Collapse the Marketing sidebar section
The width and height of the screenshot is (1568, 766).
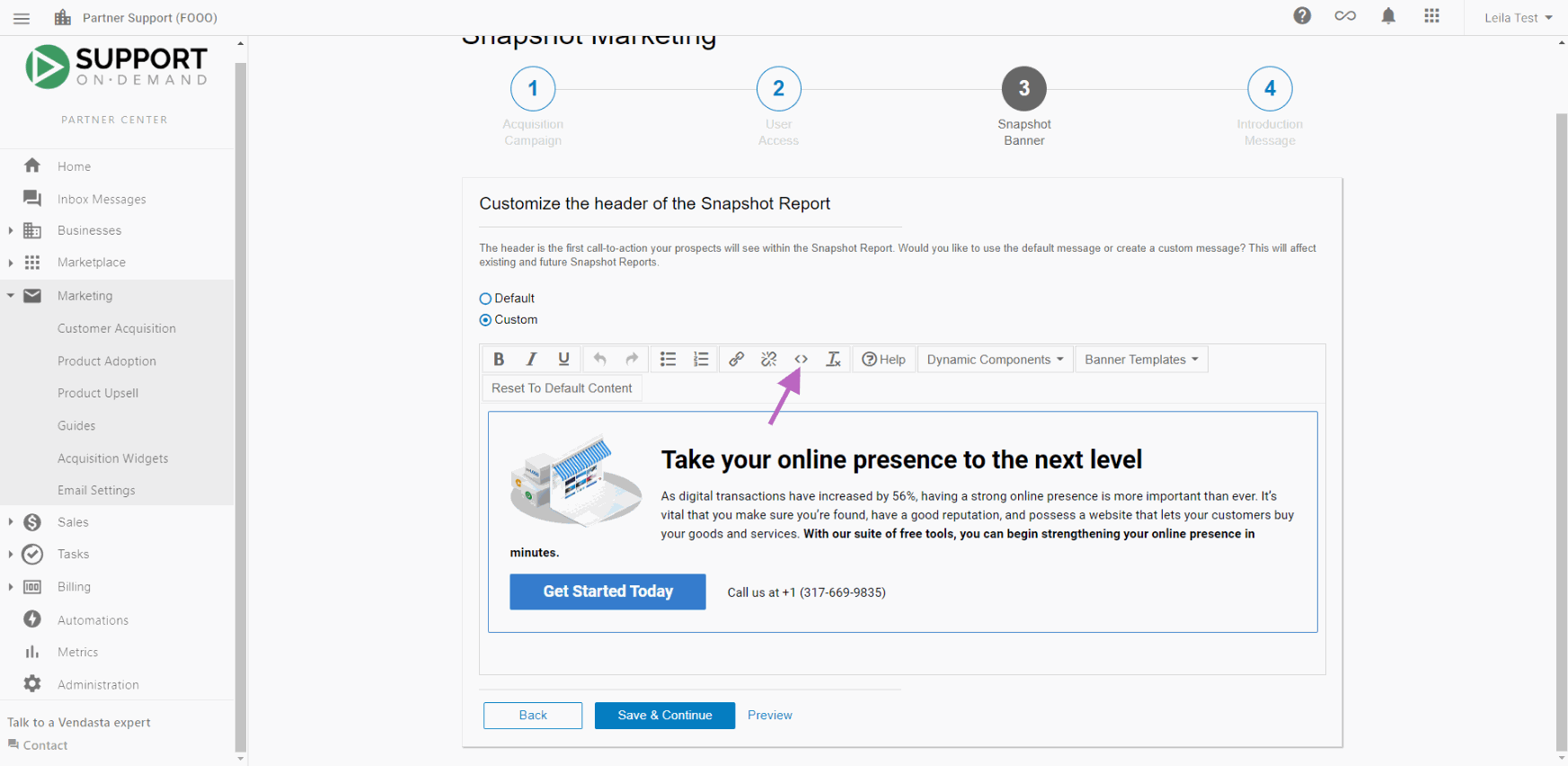pos(11,295)
